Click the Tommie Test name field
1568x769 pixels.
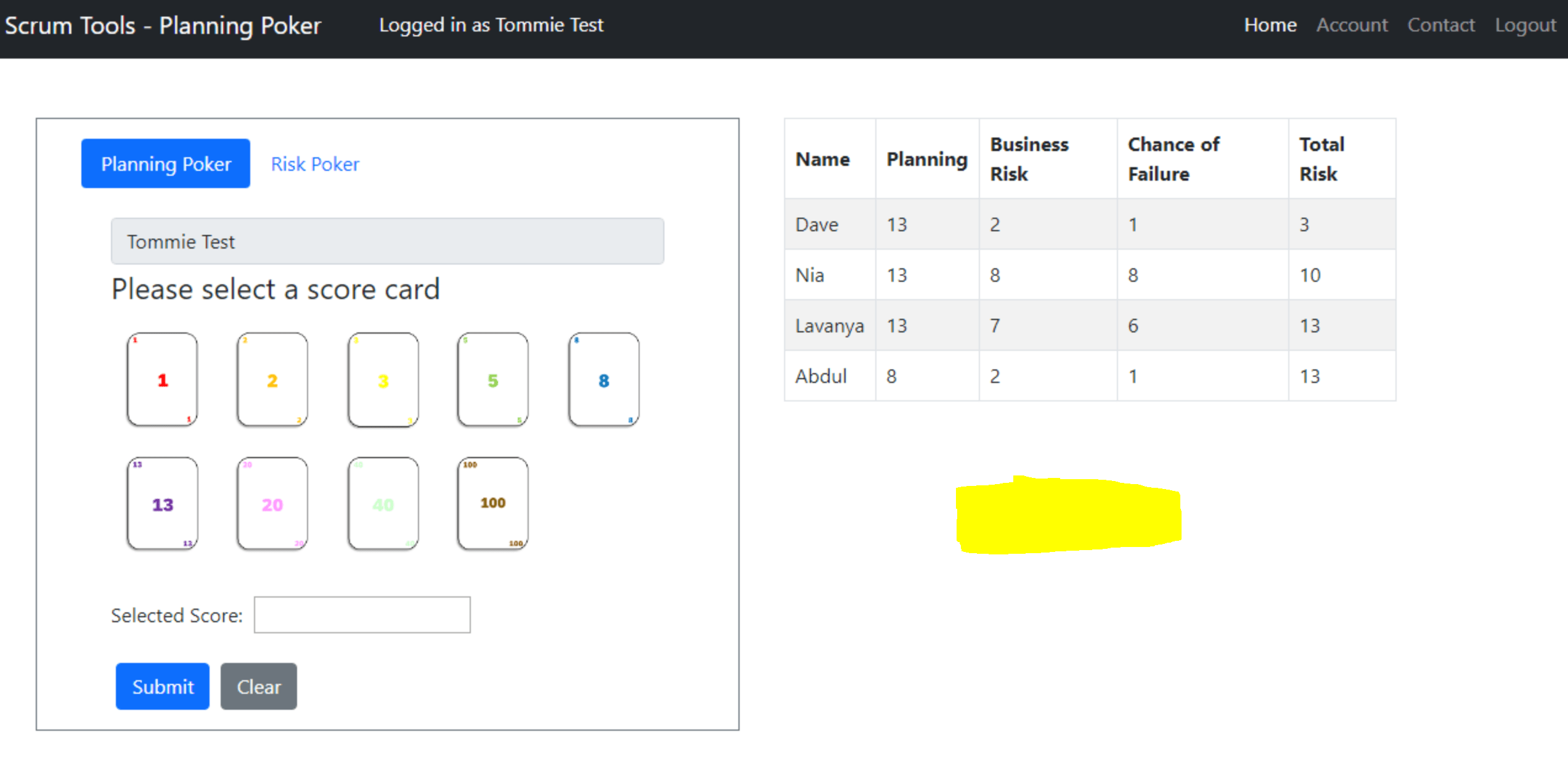(387, 241)
